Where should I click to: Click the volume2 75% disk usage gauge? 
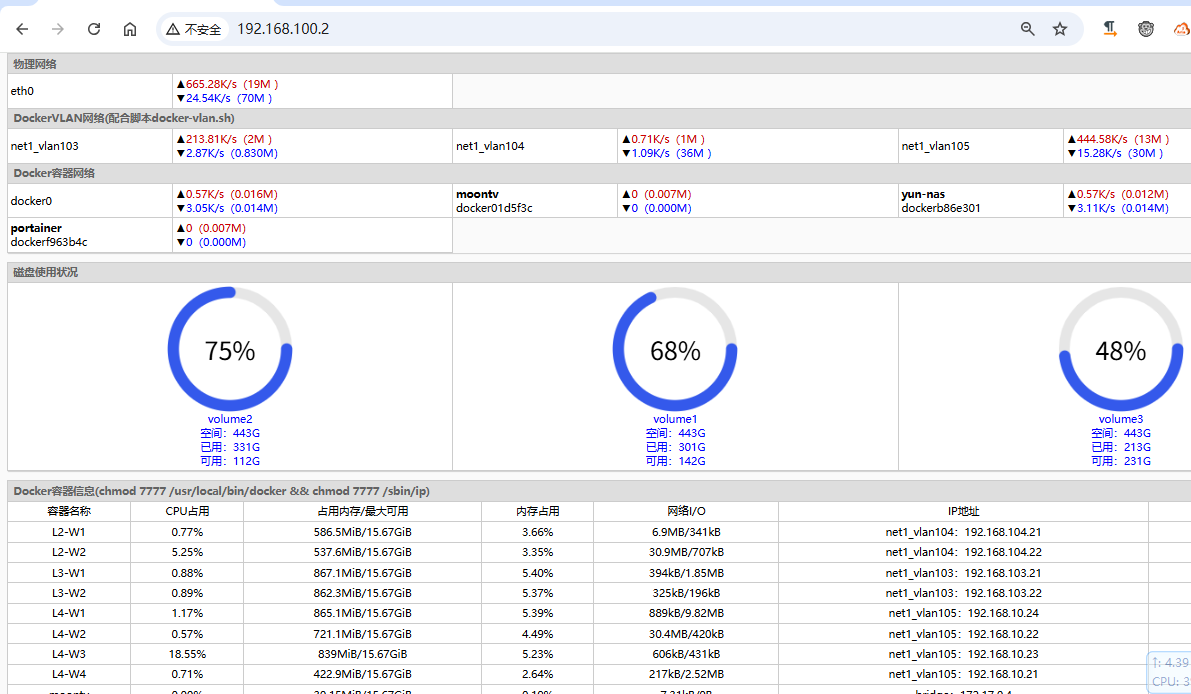(x=230, y=350)
